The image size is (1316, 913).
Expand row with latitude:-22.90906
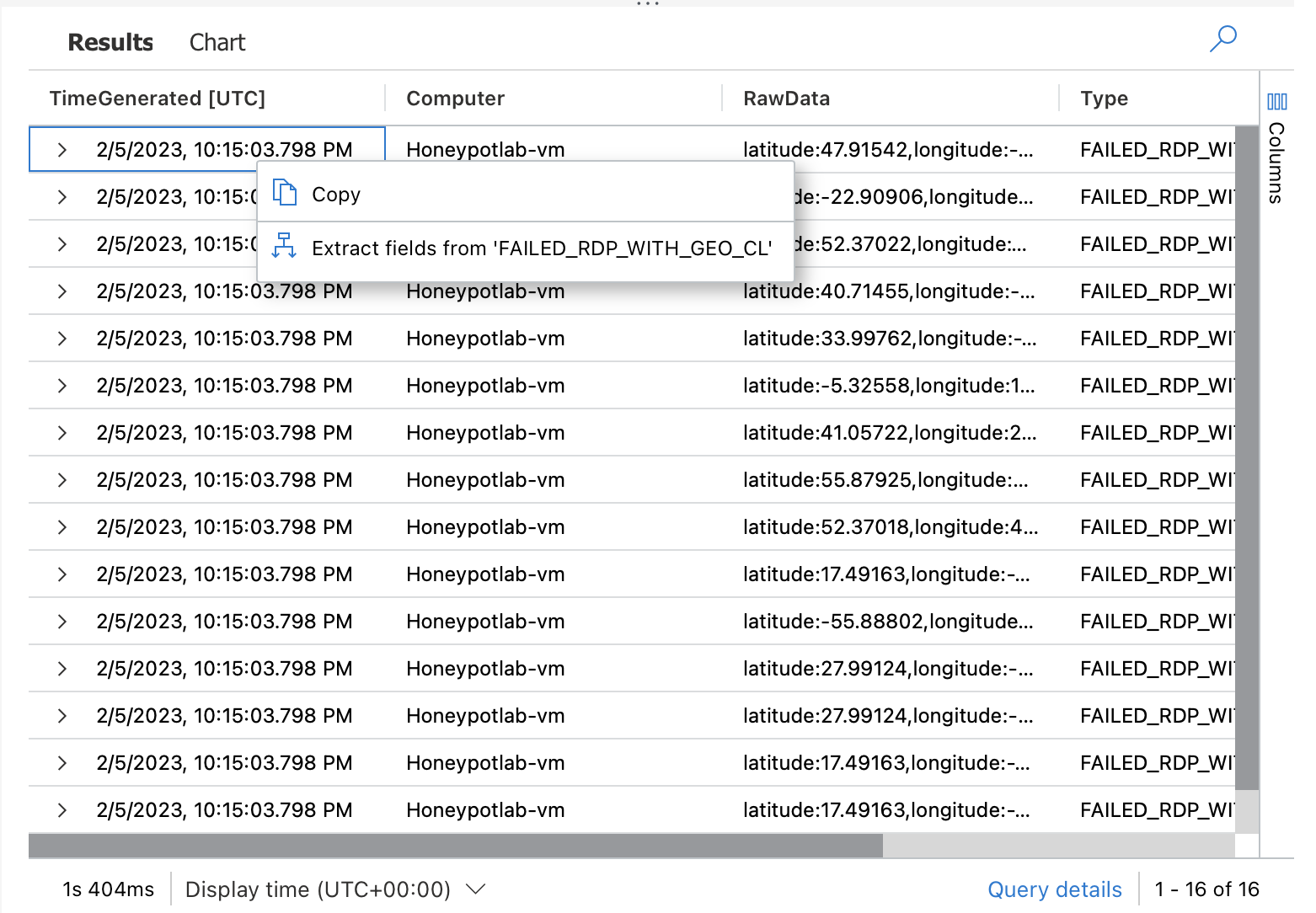(x=62, y=197)
